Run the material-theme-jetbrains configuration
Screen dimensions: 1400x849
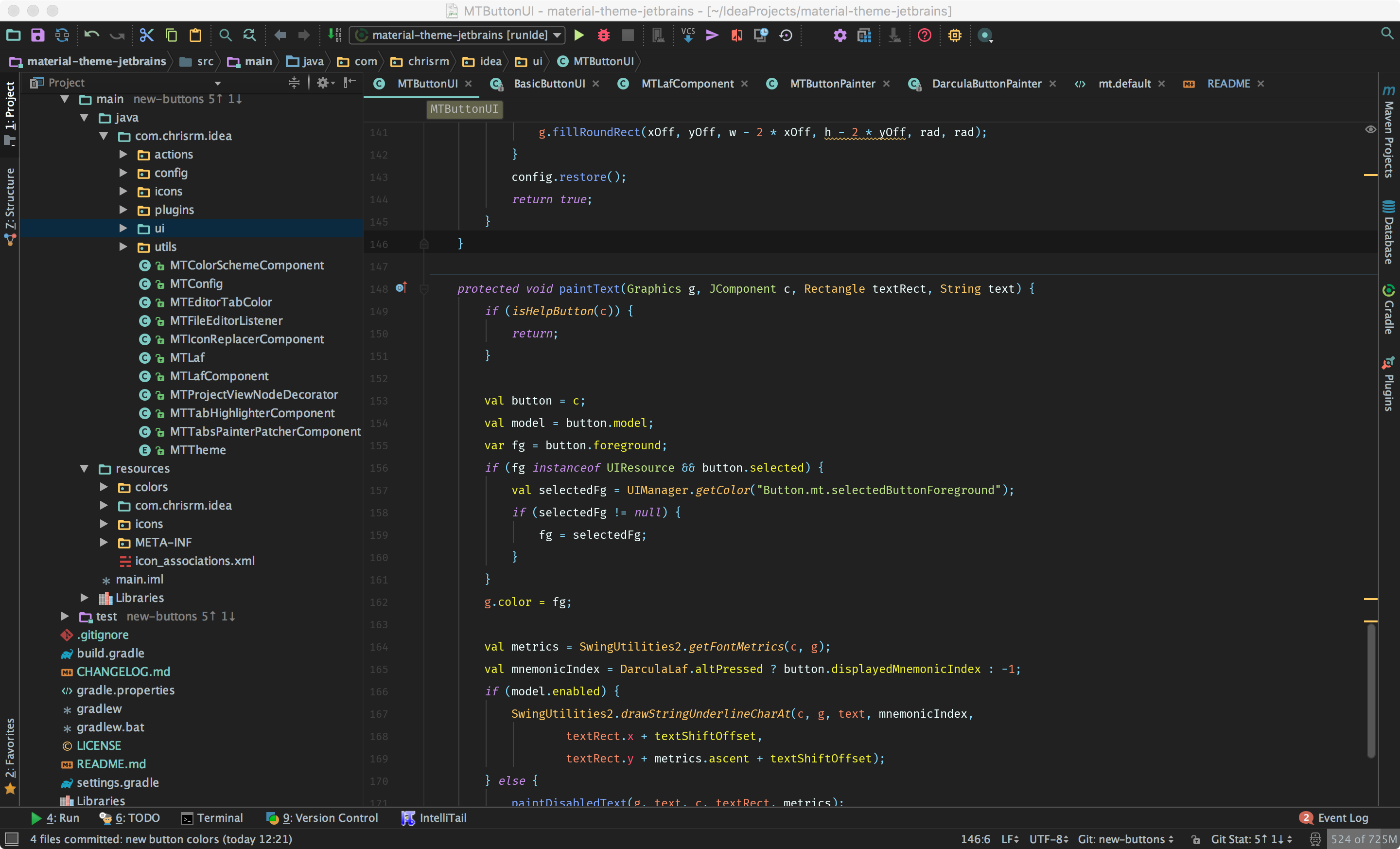[x=578, y=35]
